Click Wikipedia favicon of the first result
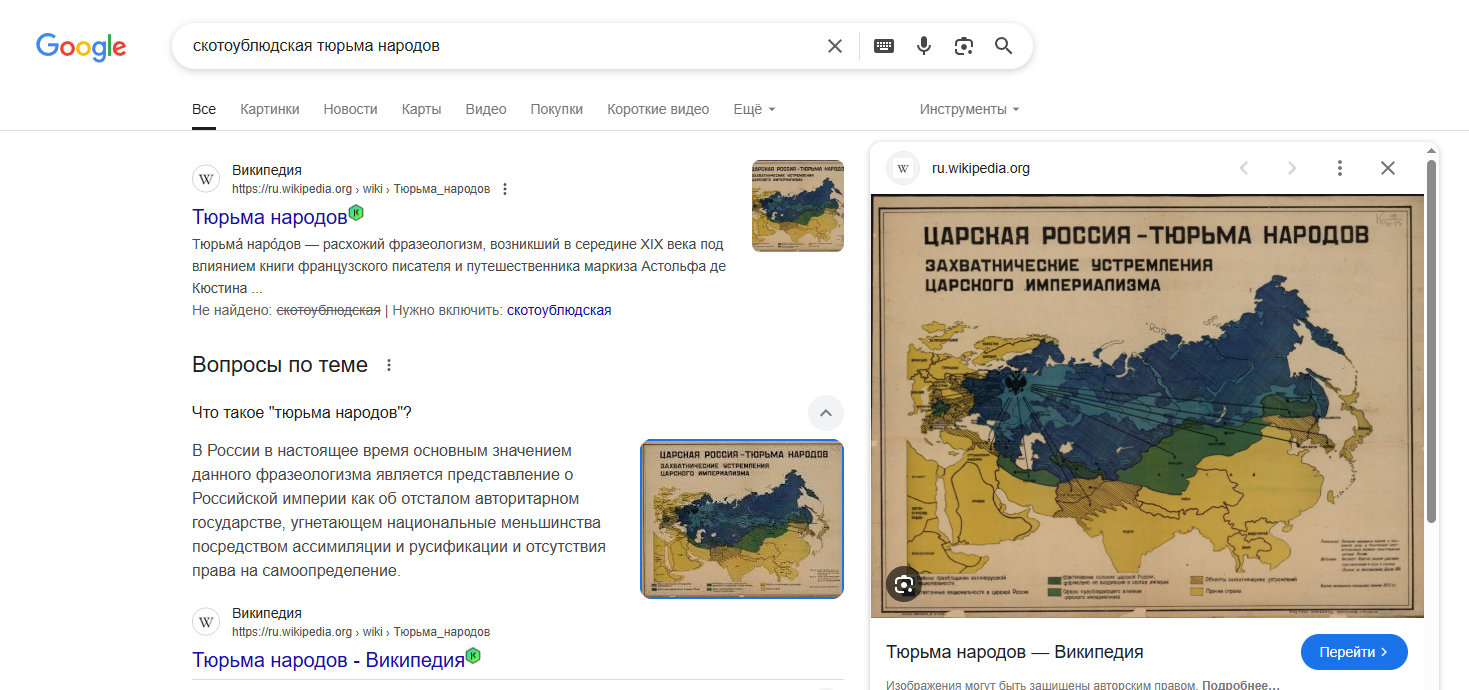Screen dimensions: 1469x690 pyautogui.click(x=206, y=179)
